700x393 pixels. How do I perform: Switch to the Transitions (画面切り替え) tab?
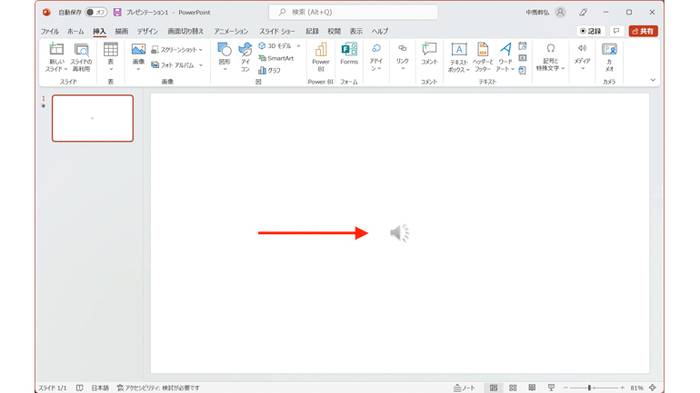point(186,31)
